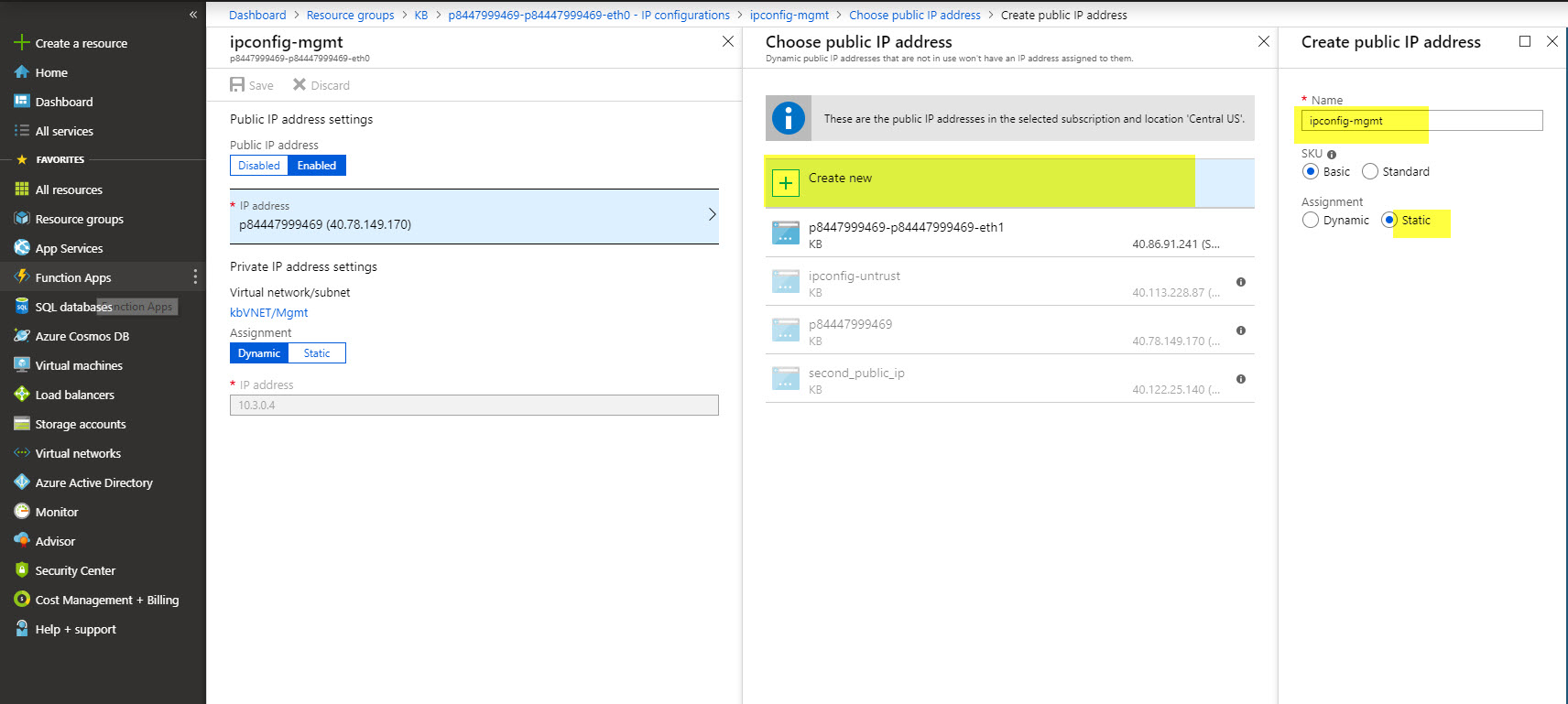Open the Function Apps lightning icon
This screenshot has width=1568, height=704.
click(x=22, y=277)
